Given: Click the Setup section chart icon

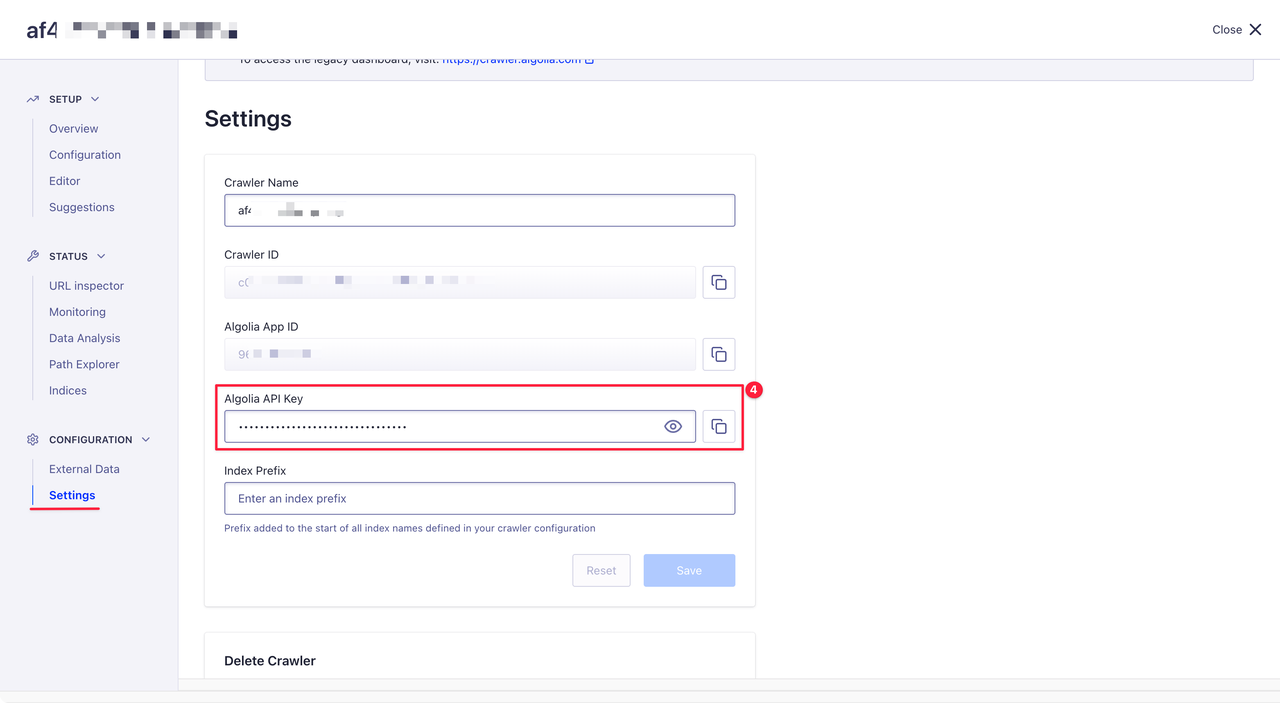Looking at the screenshot, I should coord(33,99).
